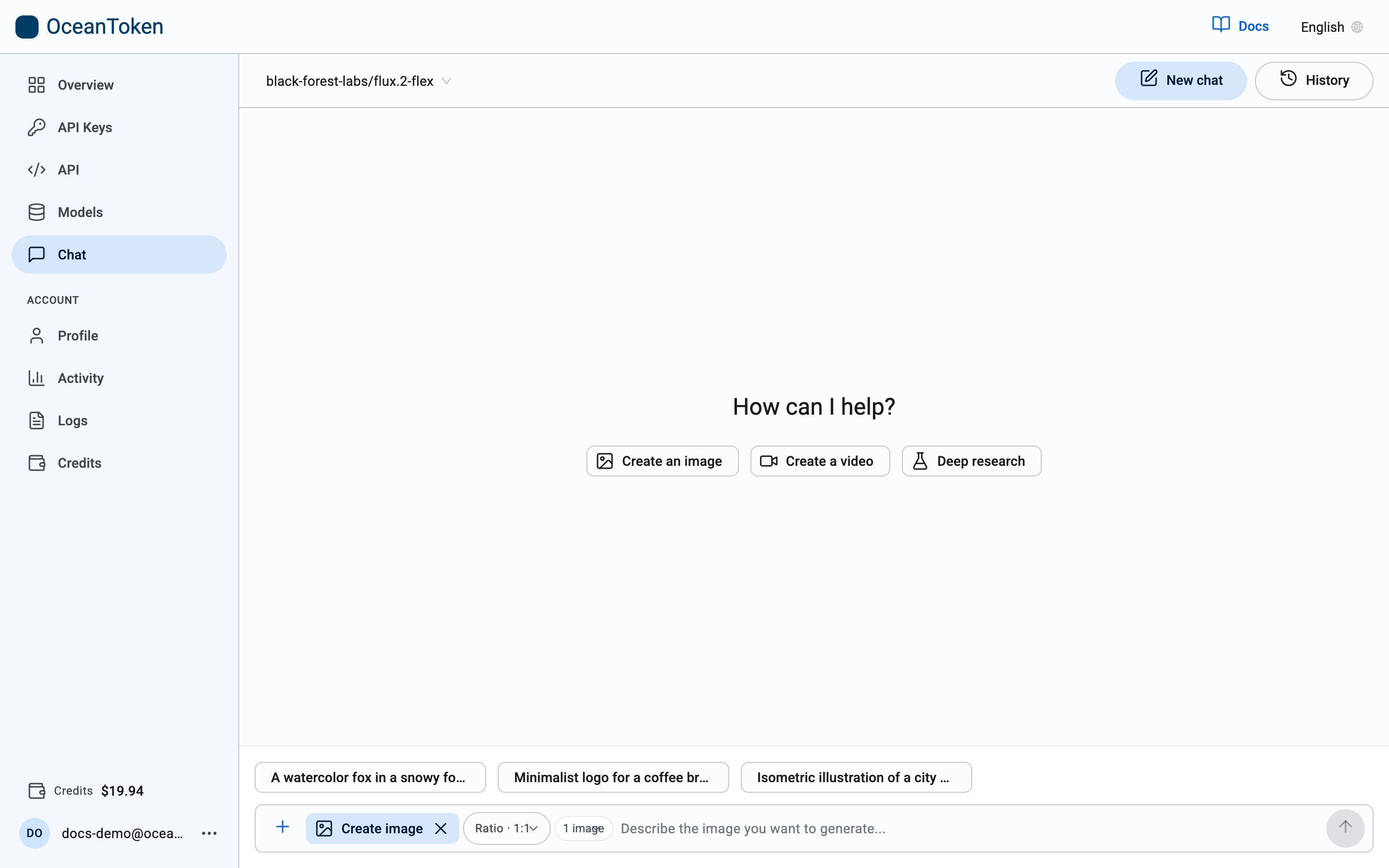1389x868 pixels.
Task: Click the camera icon in Create a video
Action: click(769, 461)
